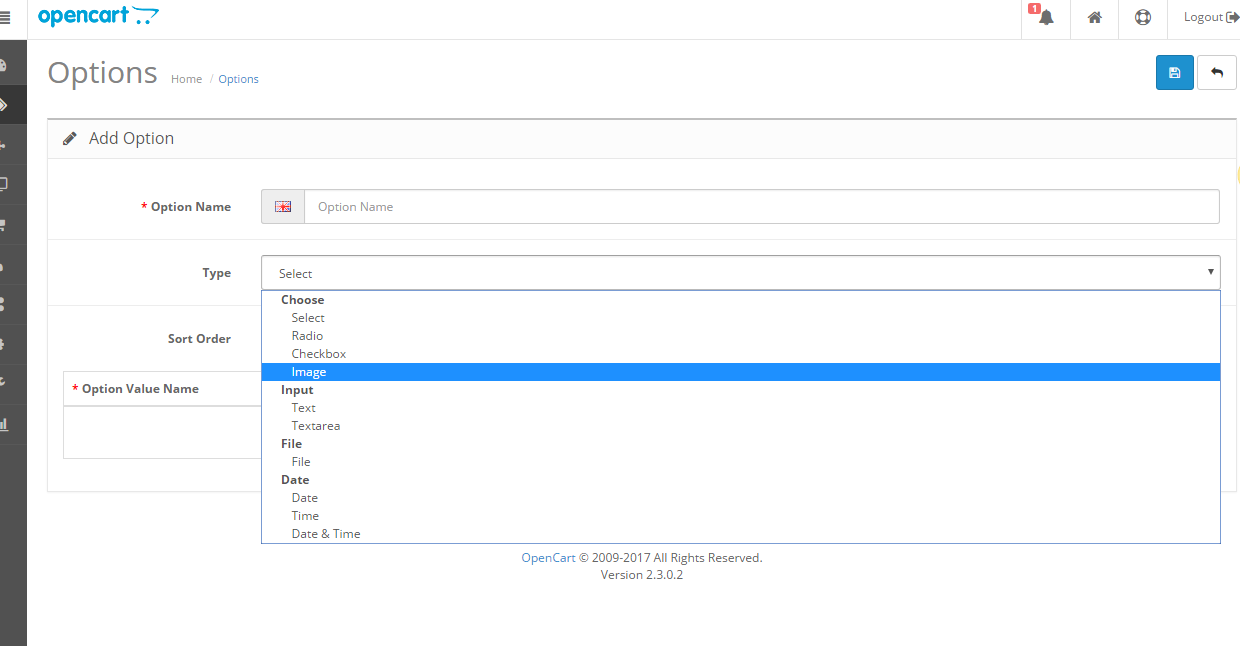
Task: Cancel with the back arrow button
Action: (x=1217, y=73)
